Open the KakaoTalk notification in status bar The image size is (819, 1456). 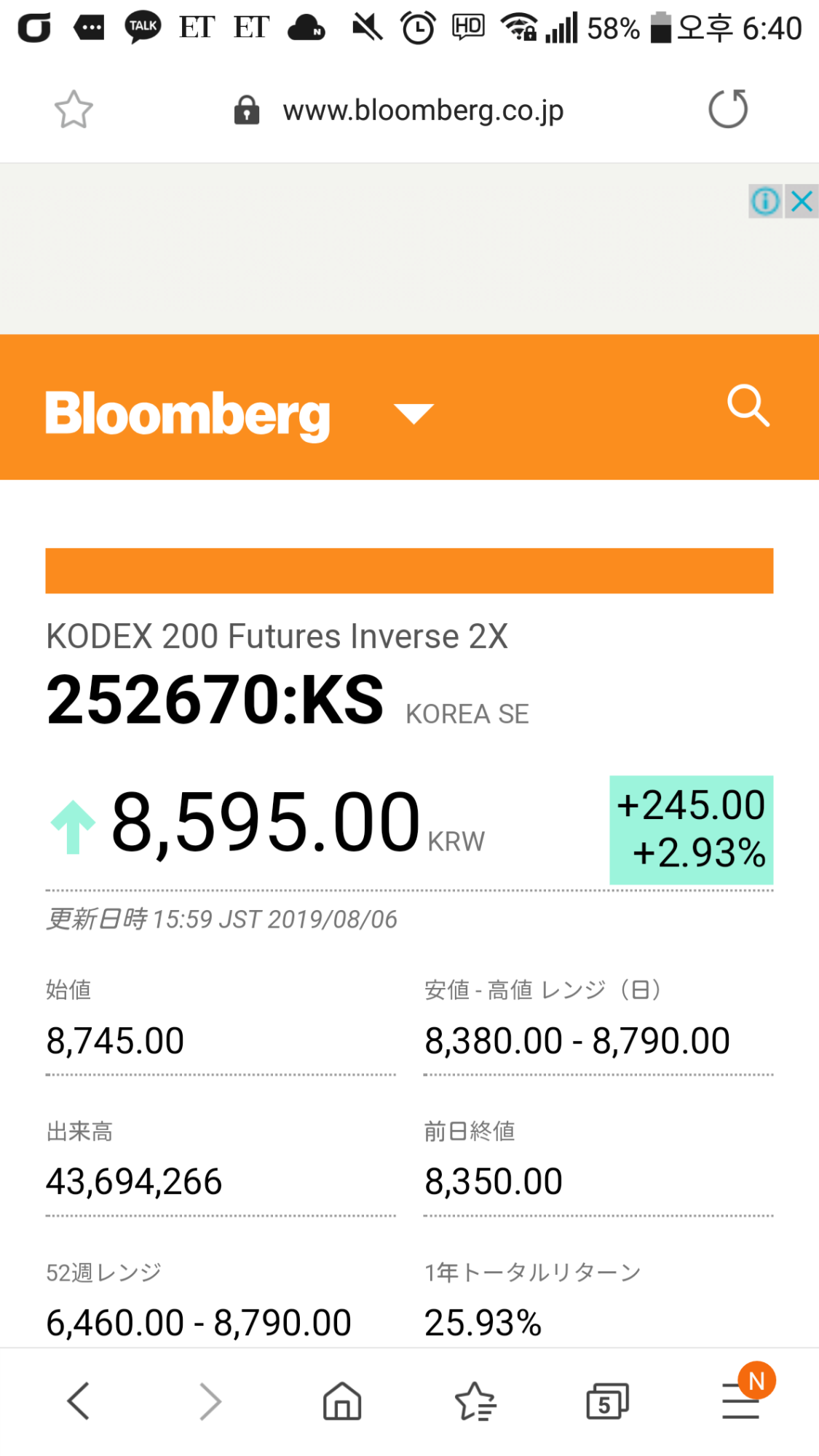[143, 28]
